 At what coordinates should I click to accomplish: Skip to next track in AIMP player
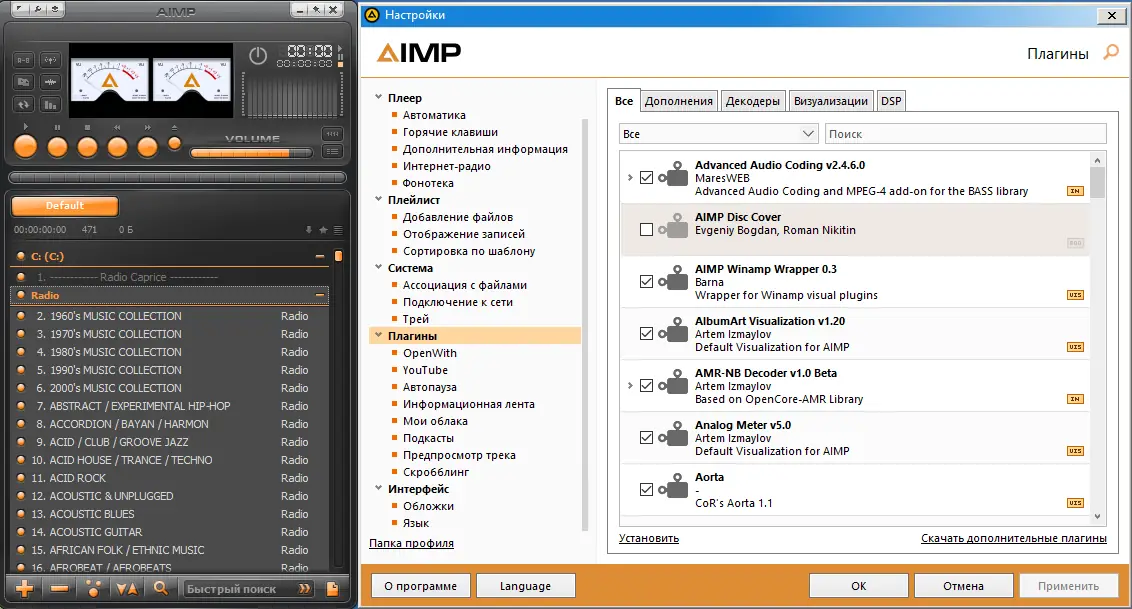[147, 147]
